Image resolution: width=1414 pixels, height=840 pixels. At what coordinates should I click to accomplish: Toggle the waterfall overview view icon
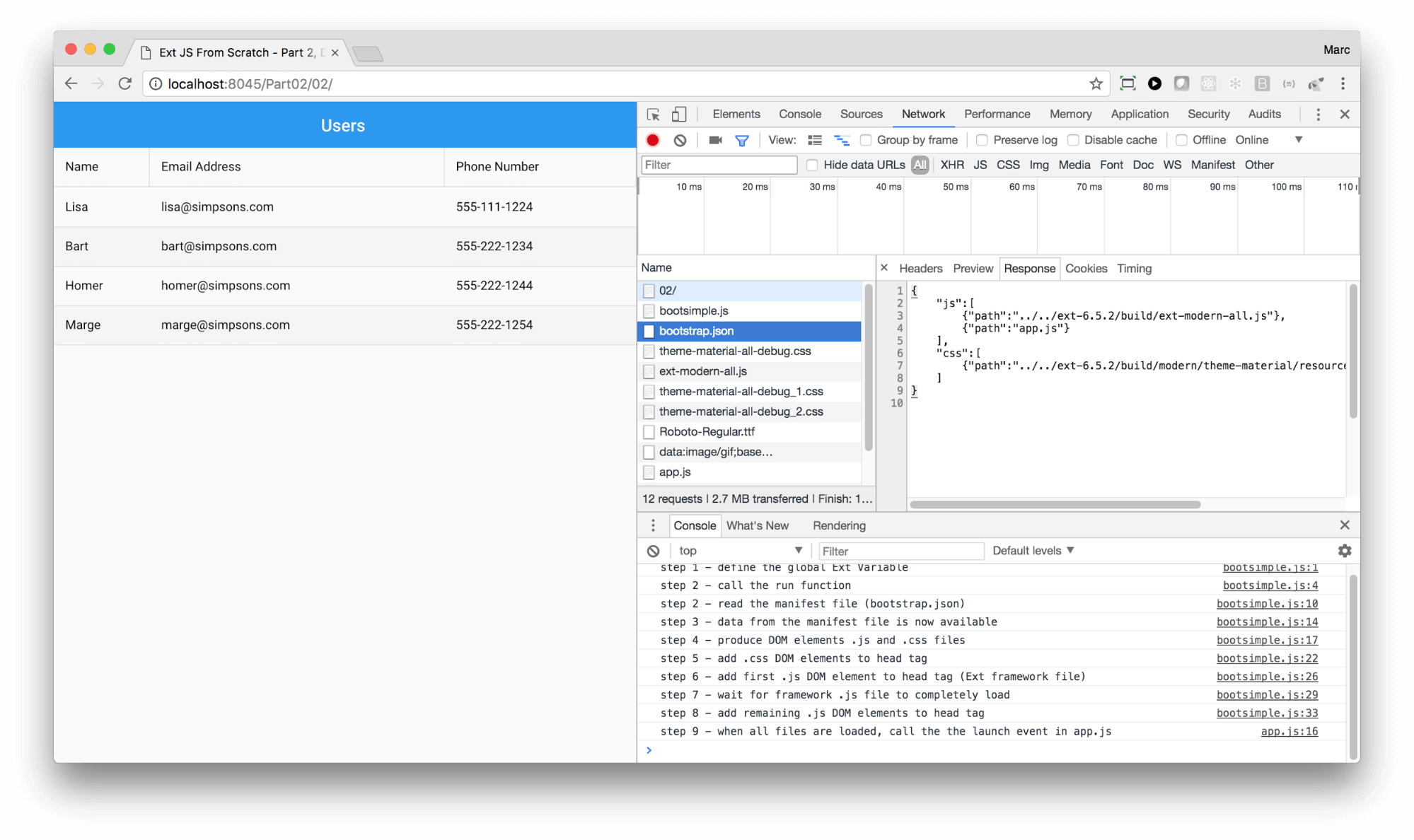pos(842,140)
